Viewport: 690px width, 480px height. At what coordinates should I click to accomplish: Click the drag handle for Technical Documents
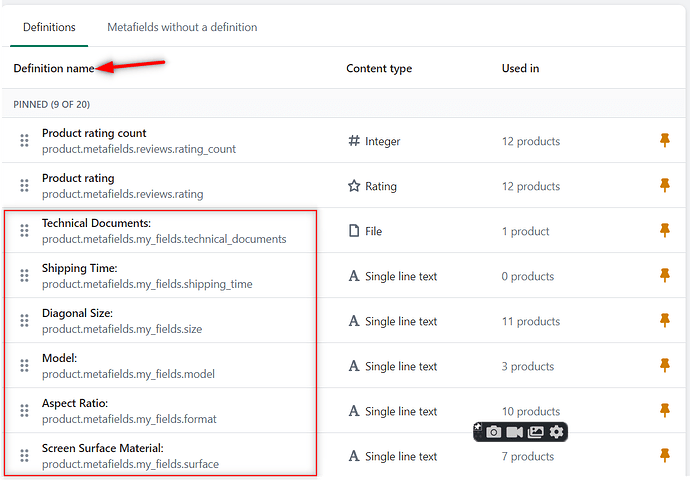24,231
